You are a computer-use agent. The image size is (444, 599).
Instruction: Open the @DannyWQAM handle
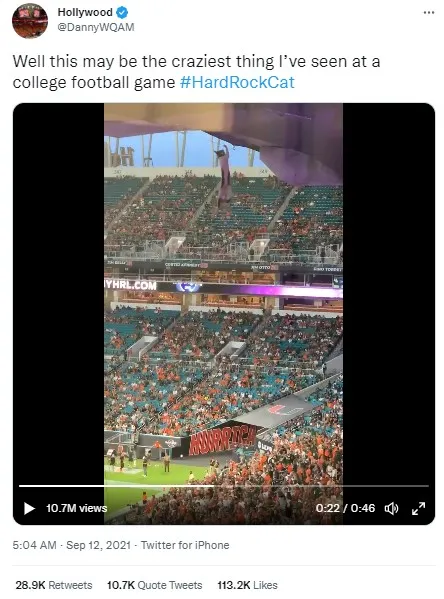click(x=96, y=27)
